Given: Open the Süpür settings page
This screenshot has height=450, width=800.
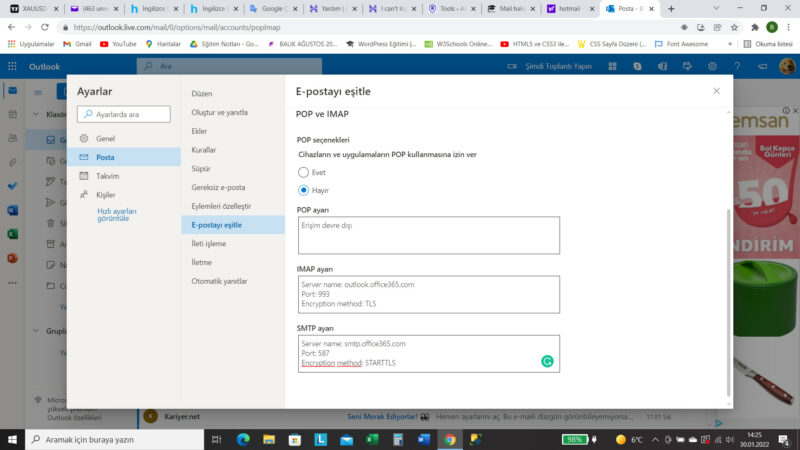Looking at the screenshot, I should pyautogui.click(x=233, y=168).
